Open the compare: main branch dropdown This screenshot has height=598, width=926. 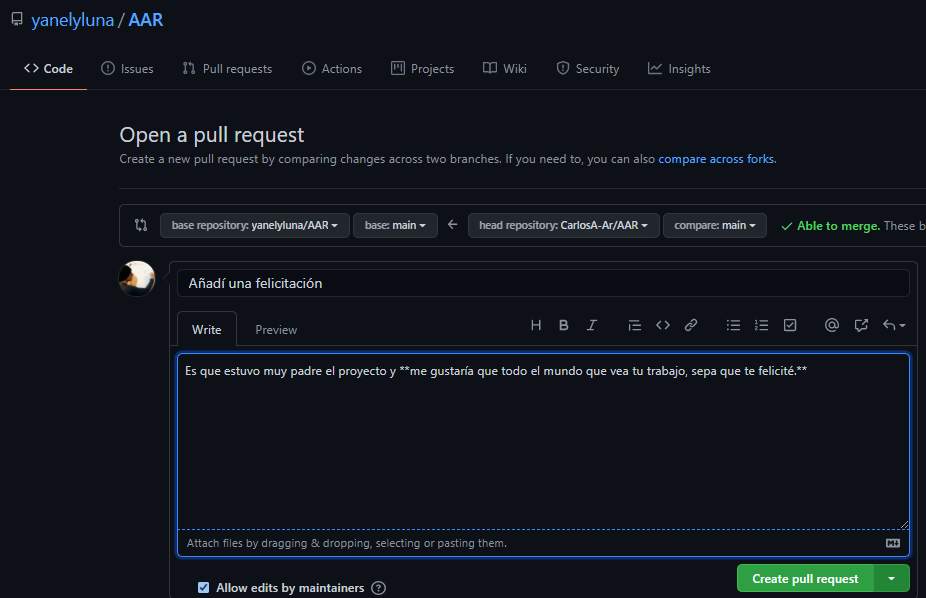coord(715,226)
